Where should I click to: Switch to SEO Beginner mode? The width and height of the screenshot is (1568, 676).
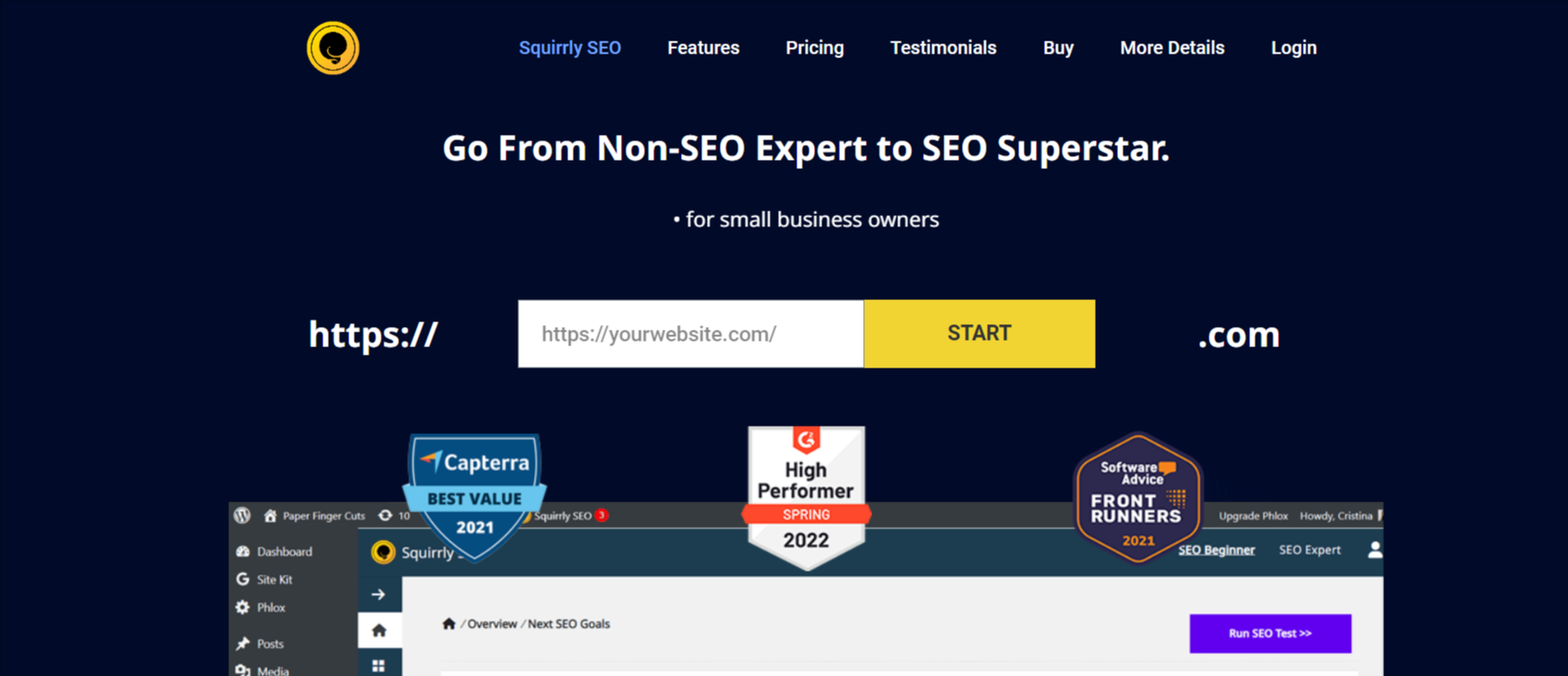1216,550
